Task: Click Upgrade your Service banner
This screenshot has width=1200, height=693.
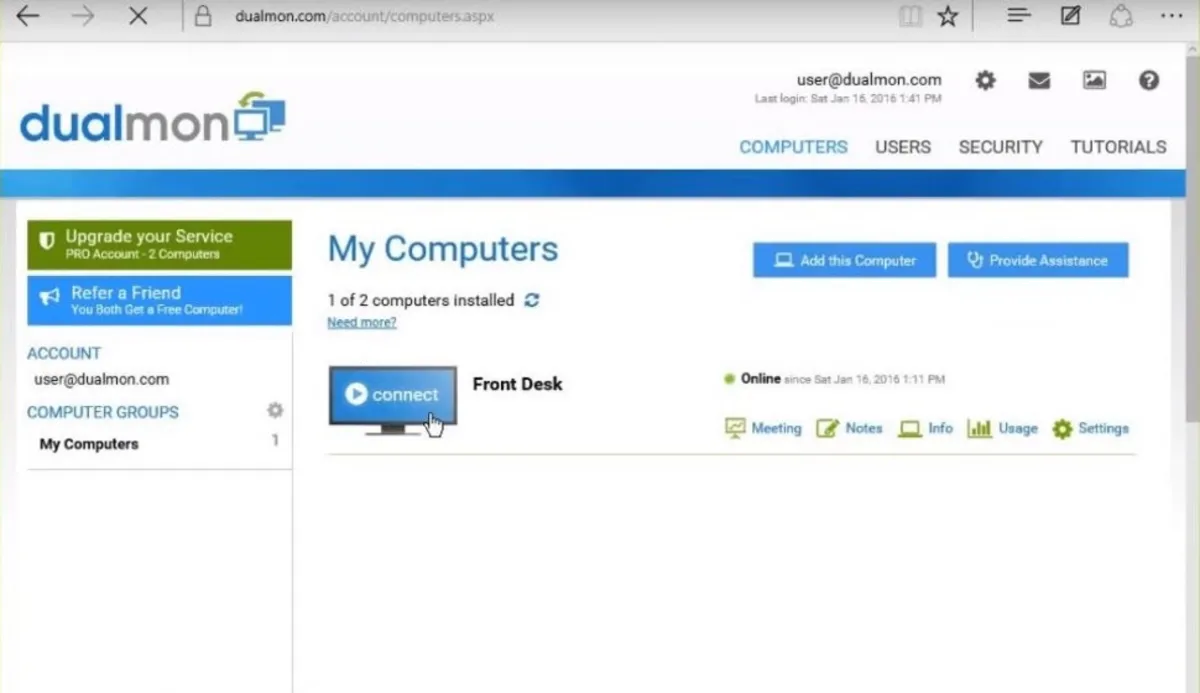Action: click(160, 245)
